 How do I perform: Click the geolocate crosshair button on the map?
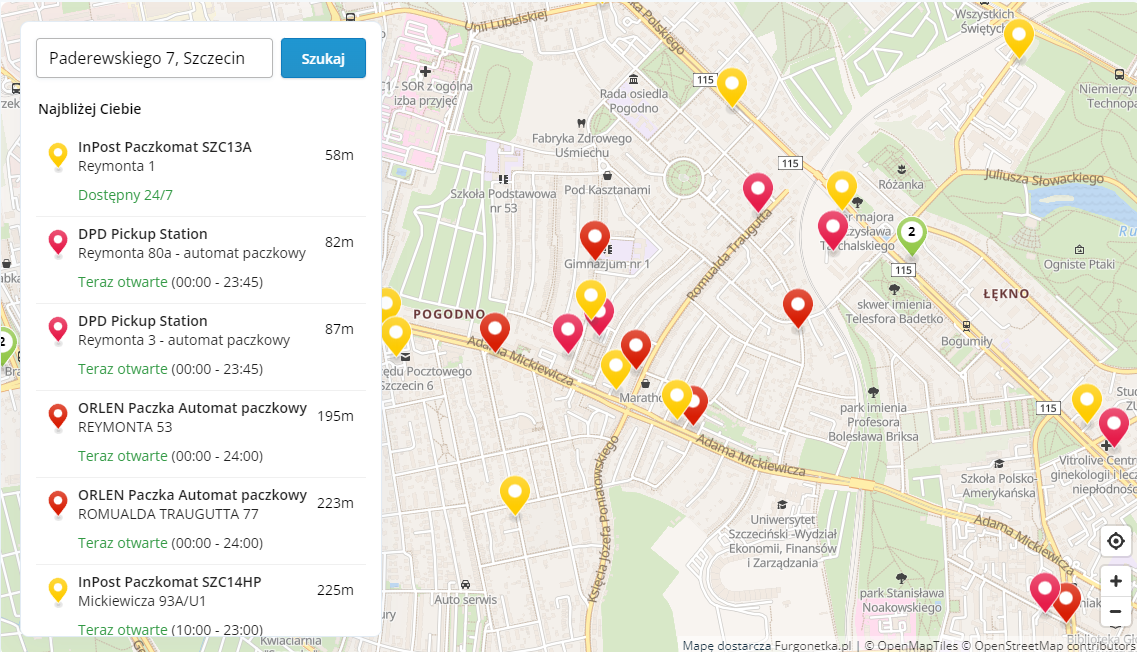pyautogui.click(x=1116, y=540)
